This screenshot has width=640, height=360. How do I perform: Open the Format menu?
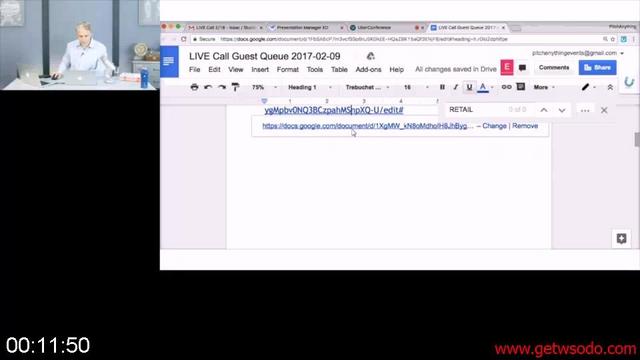(287, 69)
